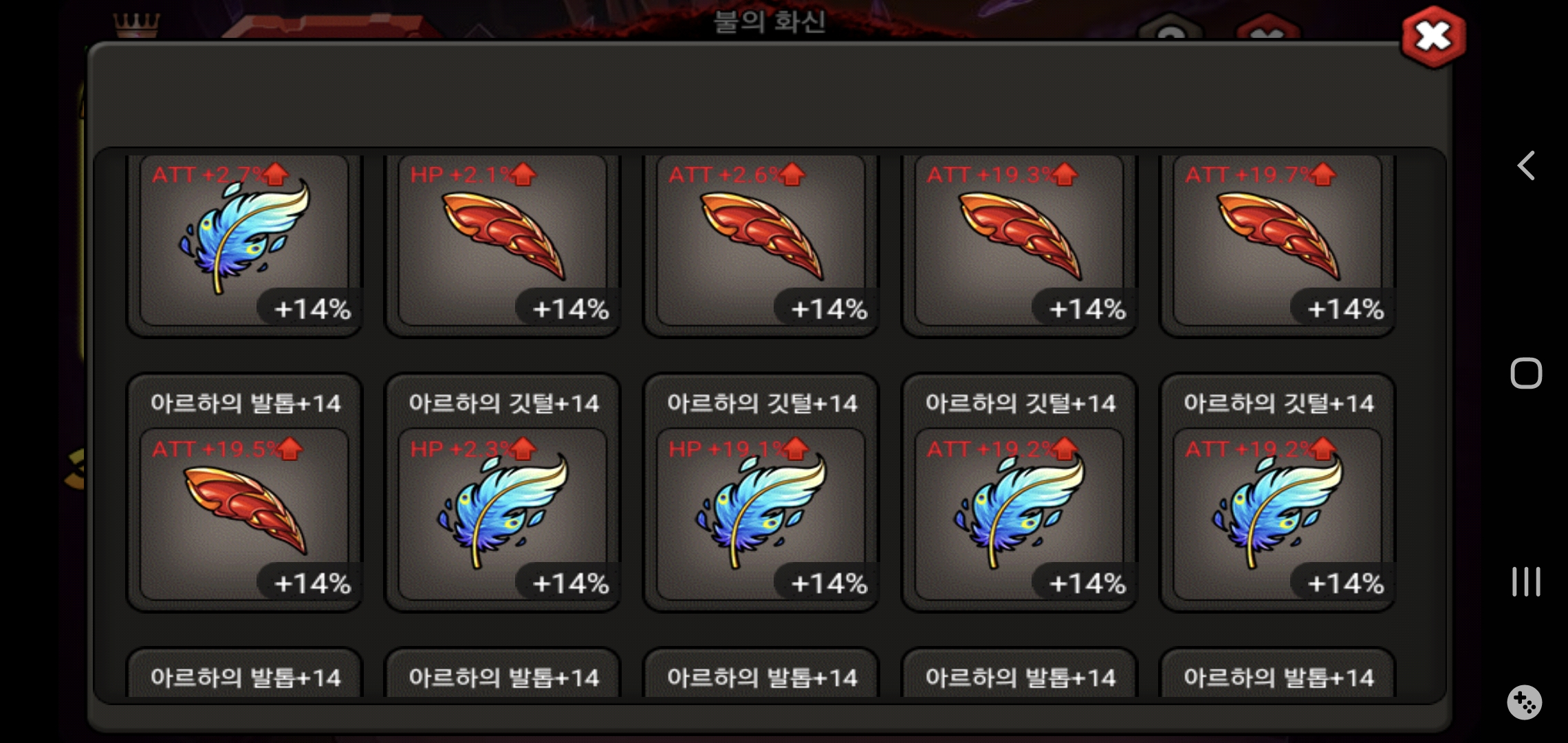Open Android recent apps button
1568x743 pixels.
[x=1526, y=581]
